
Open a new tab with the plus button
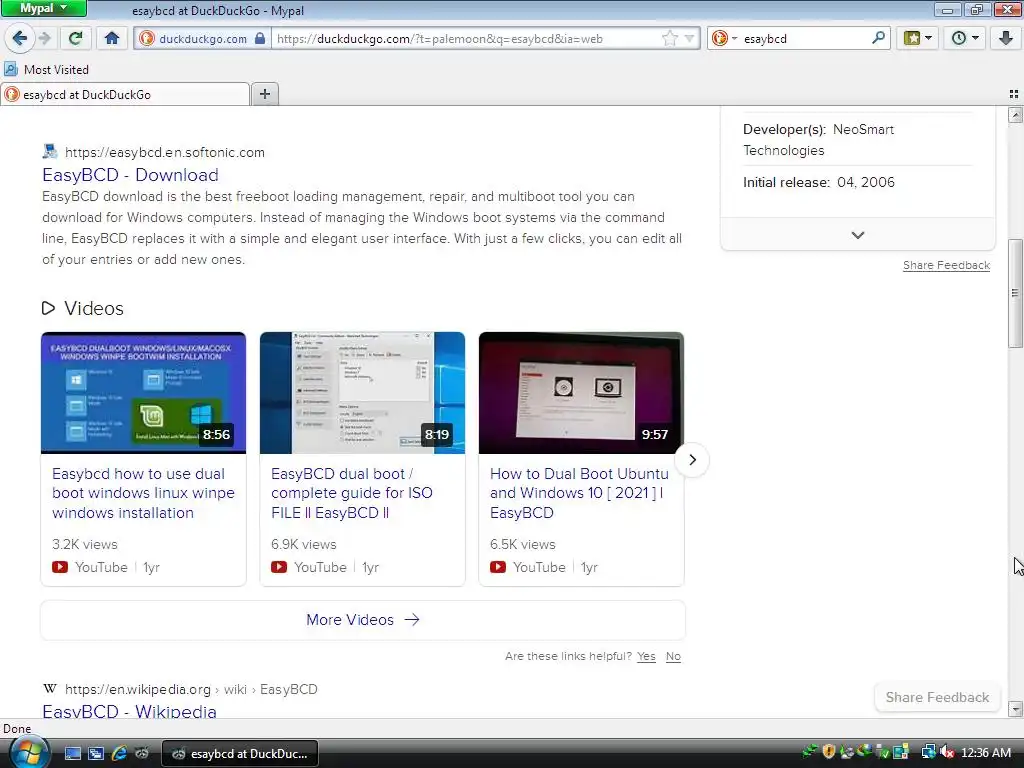point(264,94)
